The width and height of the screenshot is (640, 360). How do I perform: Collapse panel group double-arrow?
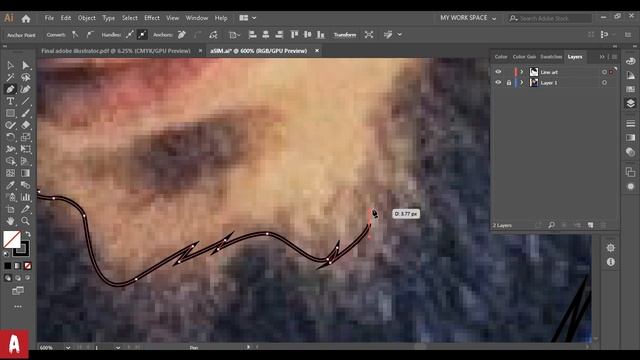pos(602,57)
